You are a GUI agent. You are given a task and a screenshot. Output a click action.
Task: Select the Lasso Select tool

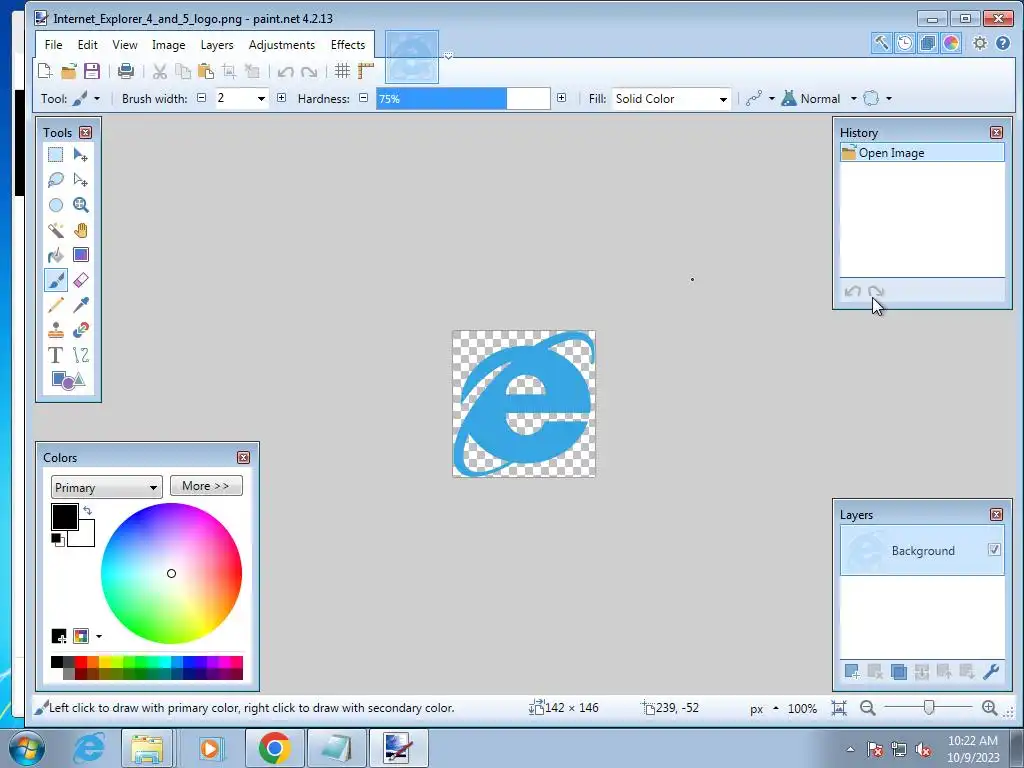pos(56,180)
